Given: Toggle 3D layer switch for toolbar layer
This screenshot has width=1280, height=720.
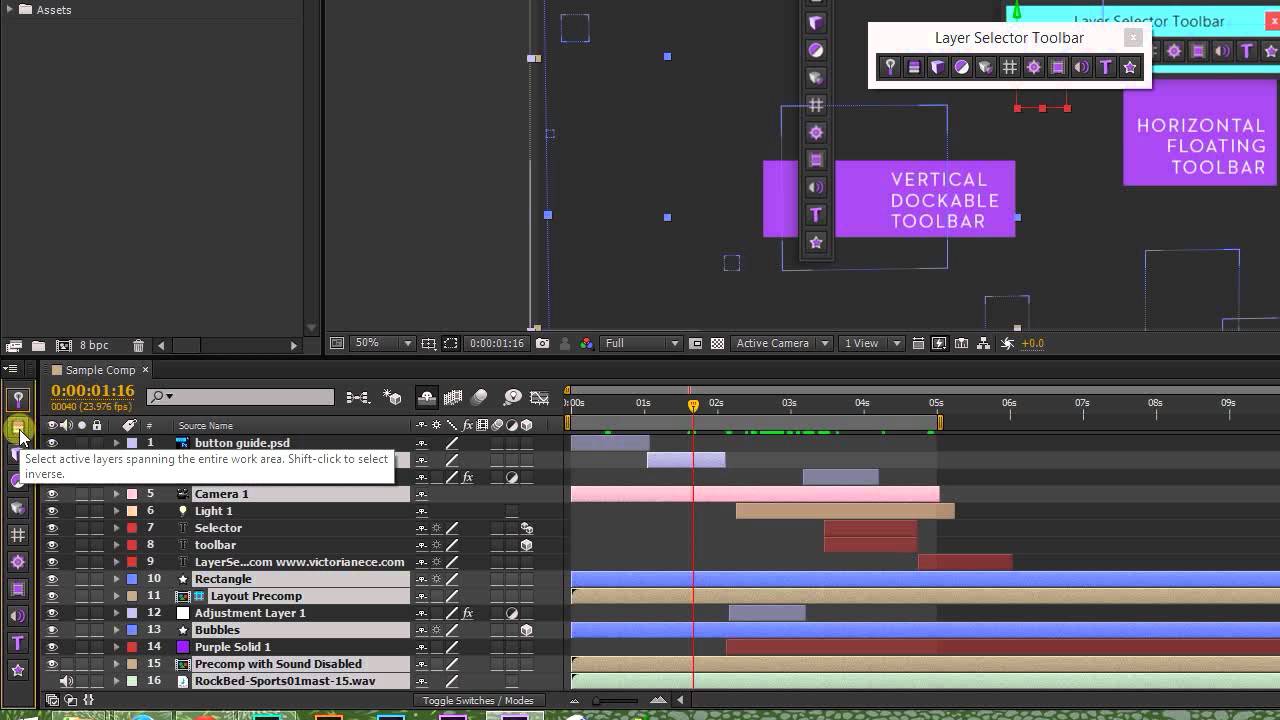Looking at the screenshot, I should click(x=526, y=545).
